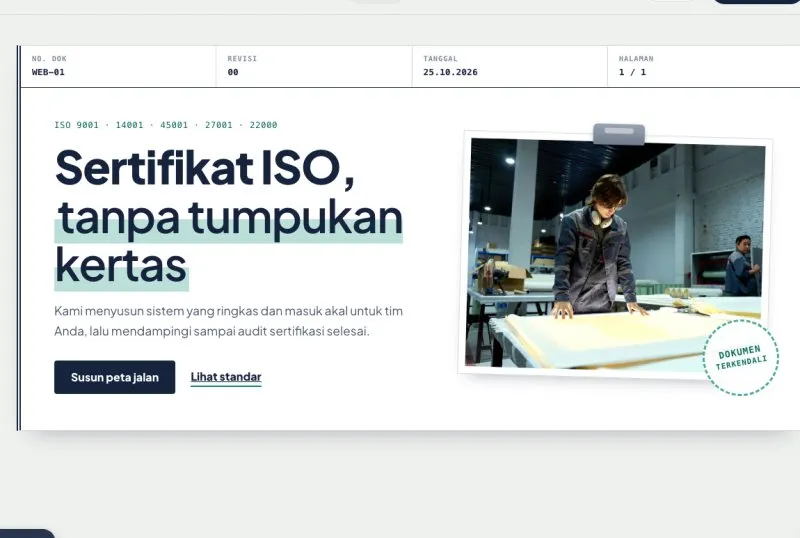Click the 'HALAMAN' label
This screenshot has width=800, height=538.
coord(636,59)
